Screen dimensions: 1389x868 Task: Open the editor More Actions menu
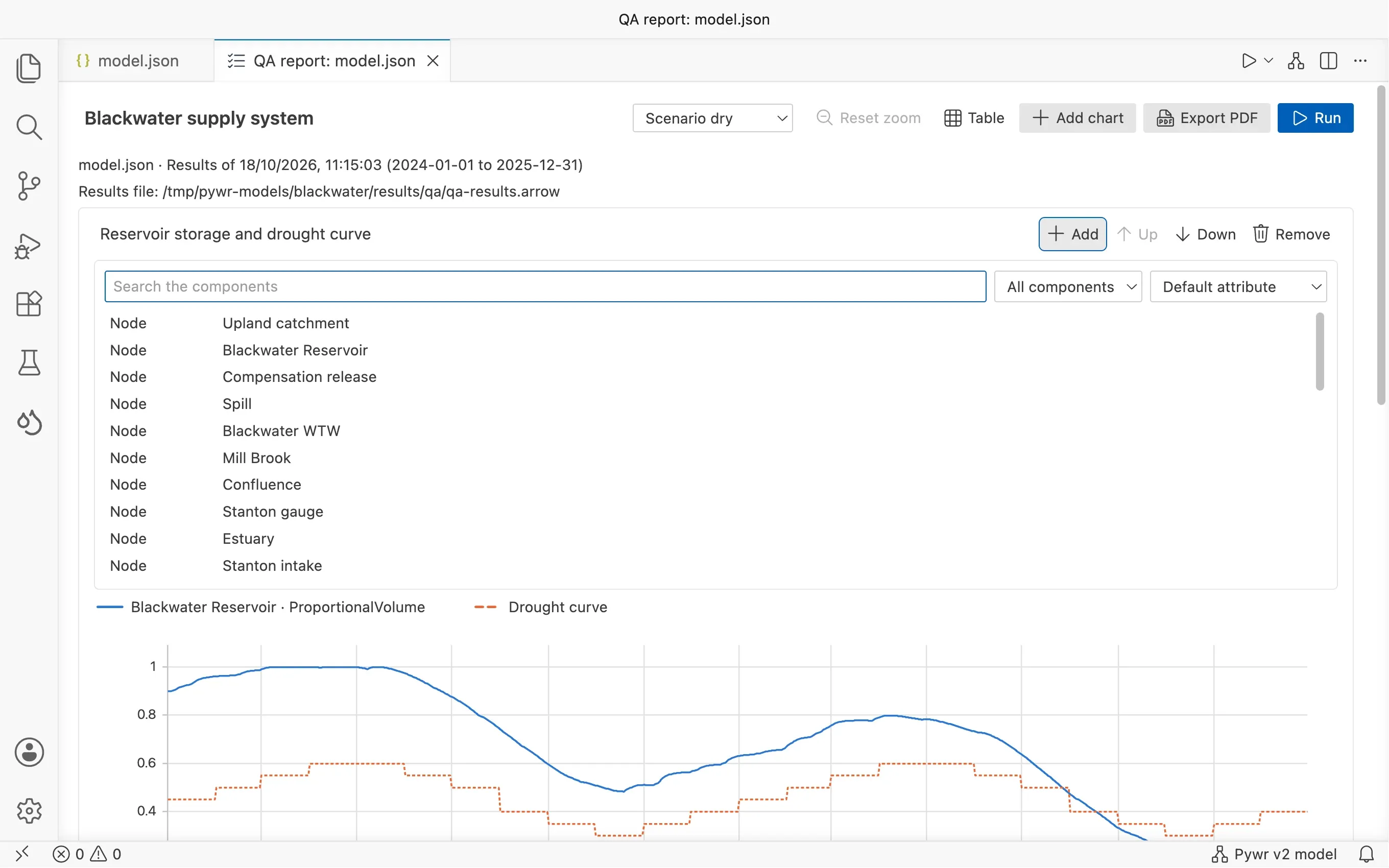(1360, 61)
